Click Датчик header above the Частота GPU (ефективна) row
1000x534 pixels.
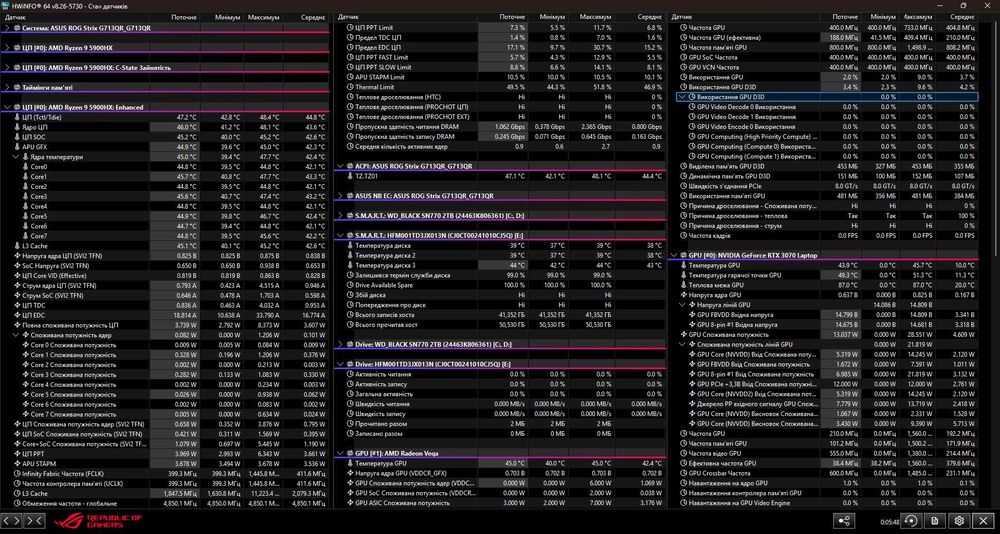[680, 17]
